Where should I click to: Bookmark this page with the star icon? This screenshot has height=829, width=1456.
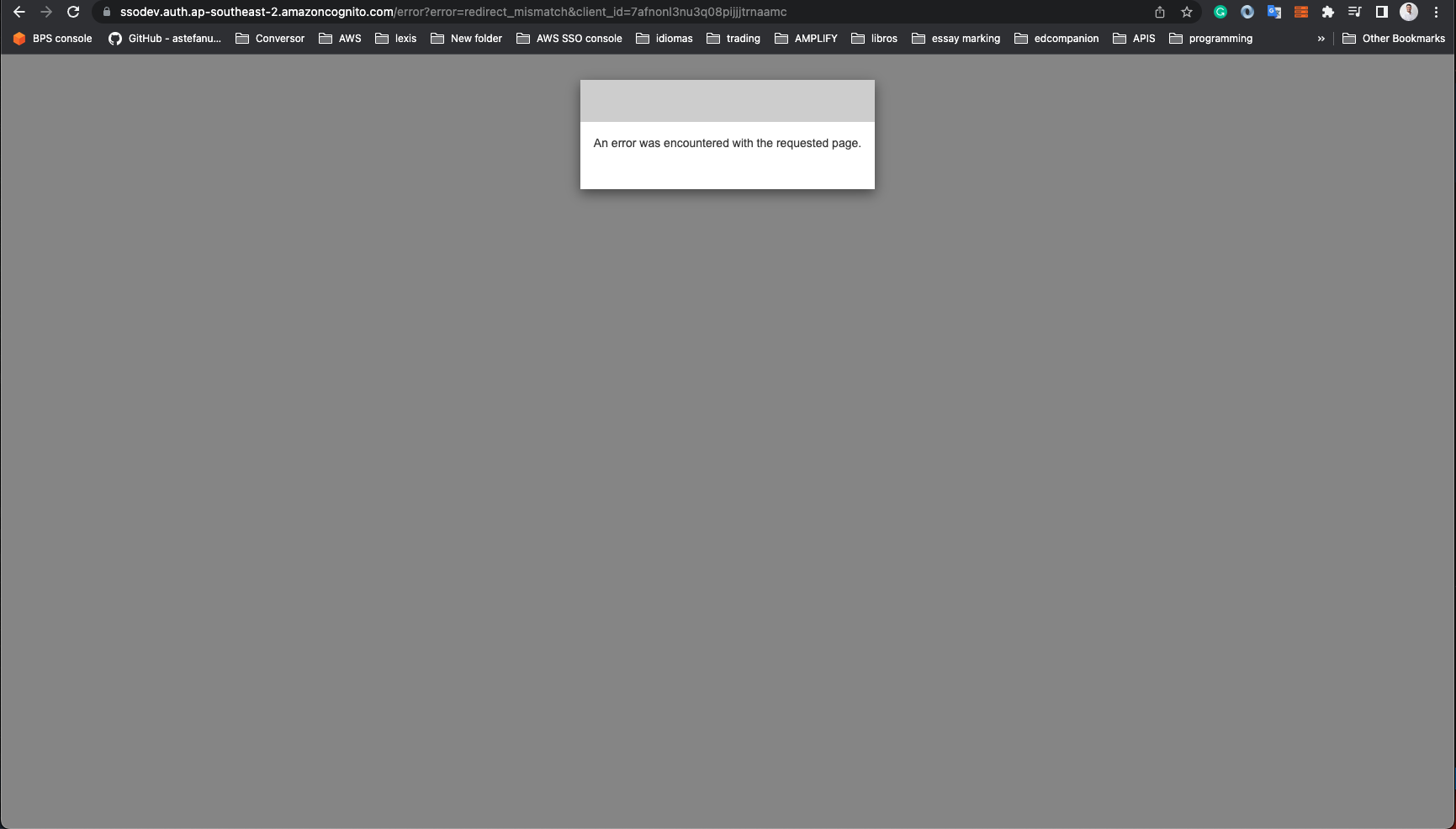tap(1187, 12)
